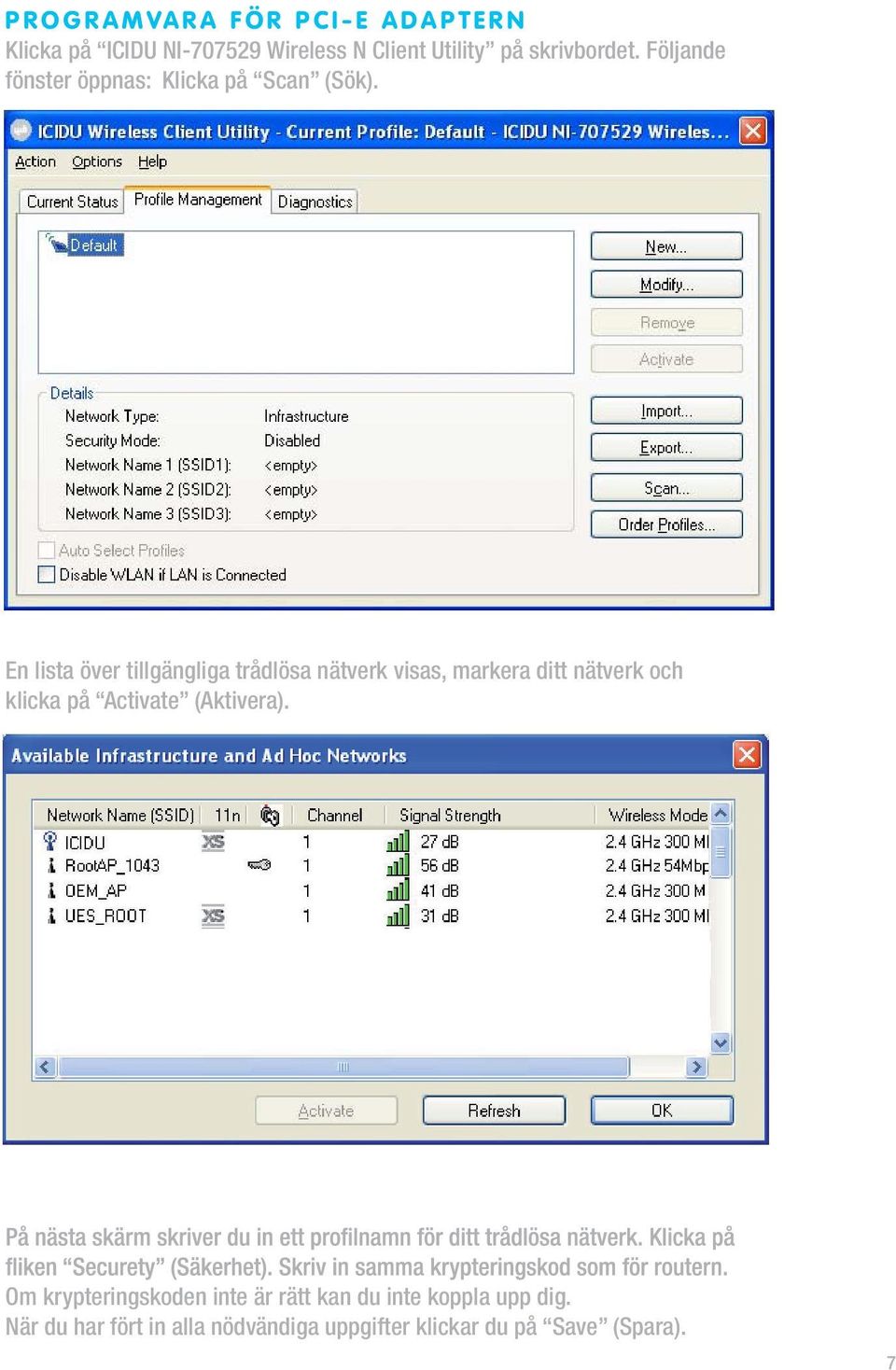The image size is (896, 1370).
Task: Click the New... button
Action: pos(666,246)
